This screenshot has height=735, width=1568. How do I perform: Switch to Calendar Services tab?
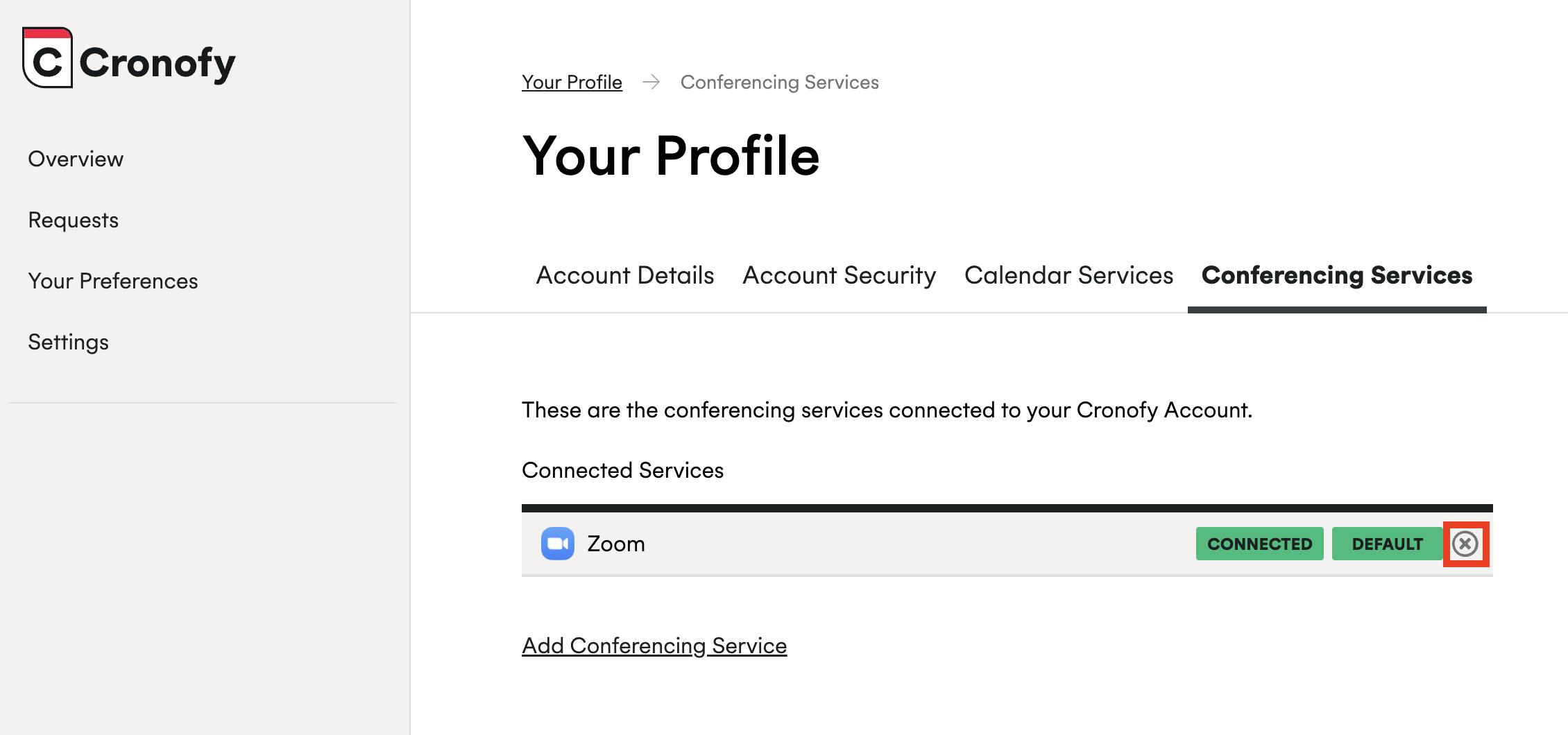(1069, 275)
